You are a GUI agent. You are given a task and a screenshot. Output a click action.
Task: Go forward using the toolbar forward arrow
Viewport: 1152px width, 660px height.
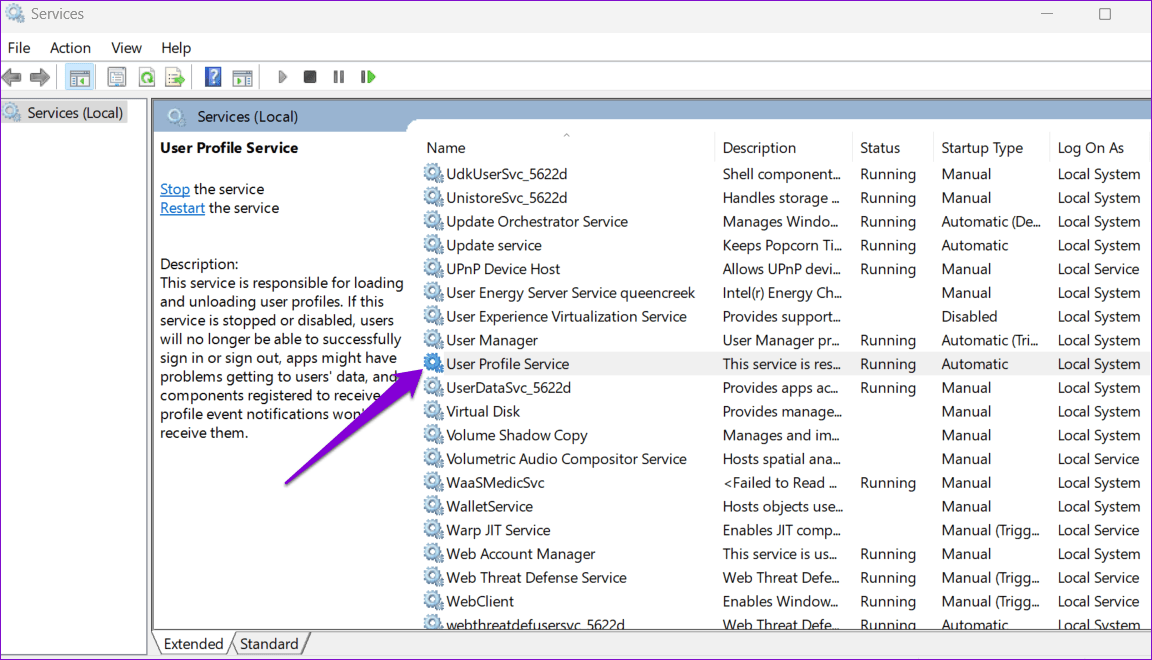click(x=40, y=76)
